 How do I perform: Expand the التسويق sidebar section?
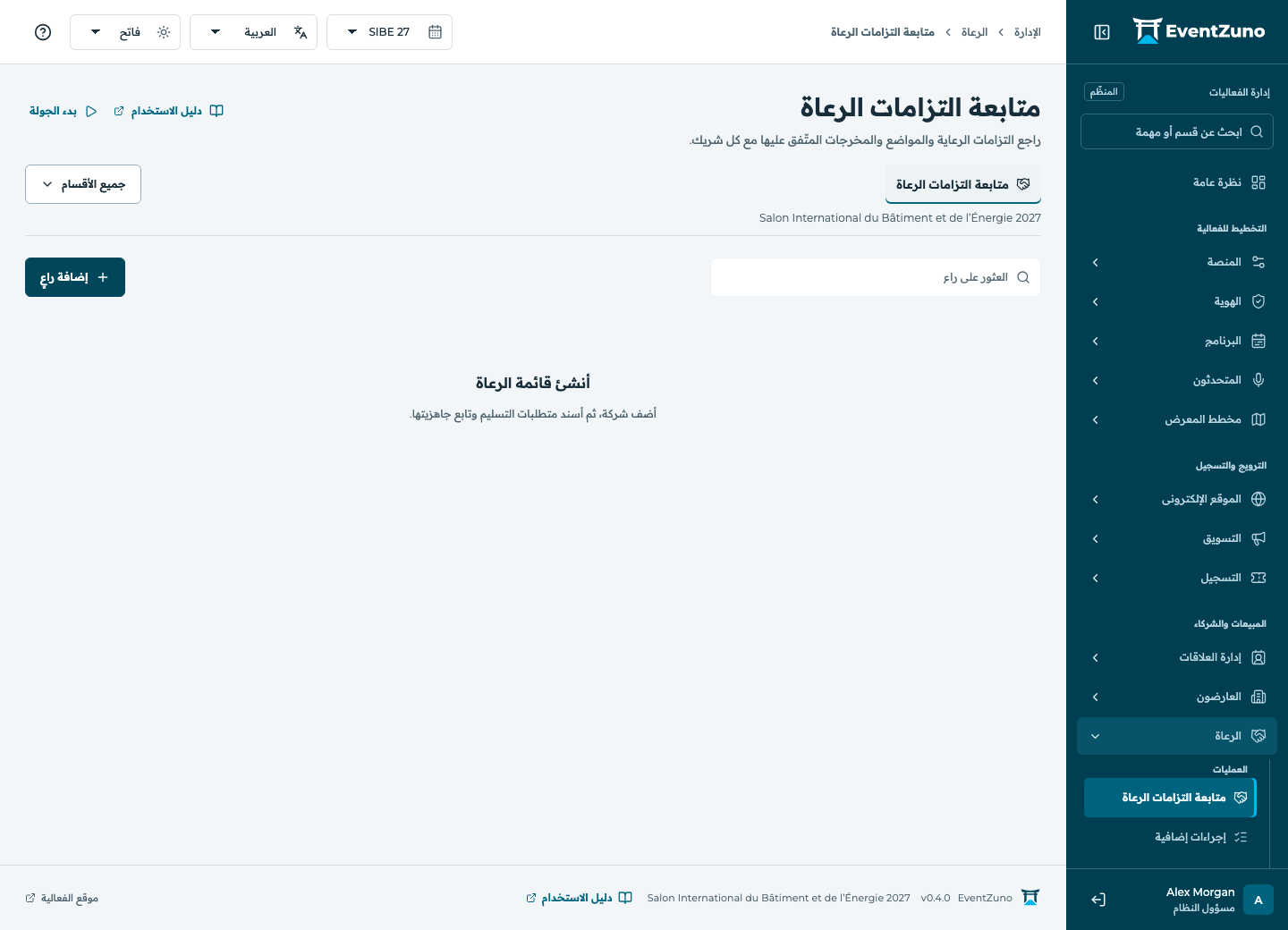(1177, 538)
